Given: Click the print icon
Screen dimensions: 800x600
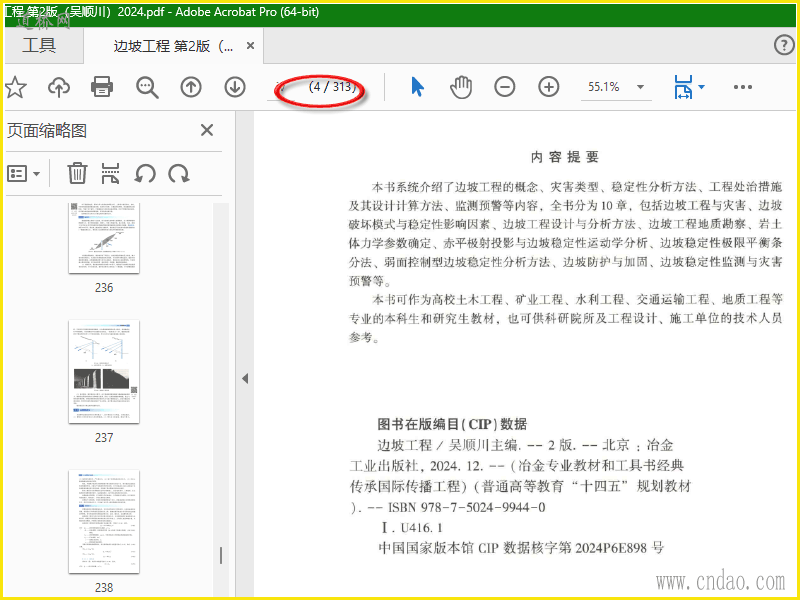Looking at the screenshot, I should (102, 87).
